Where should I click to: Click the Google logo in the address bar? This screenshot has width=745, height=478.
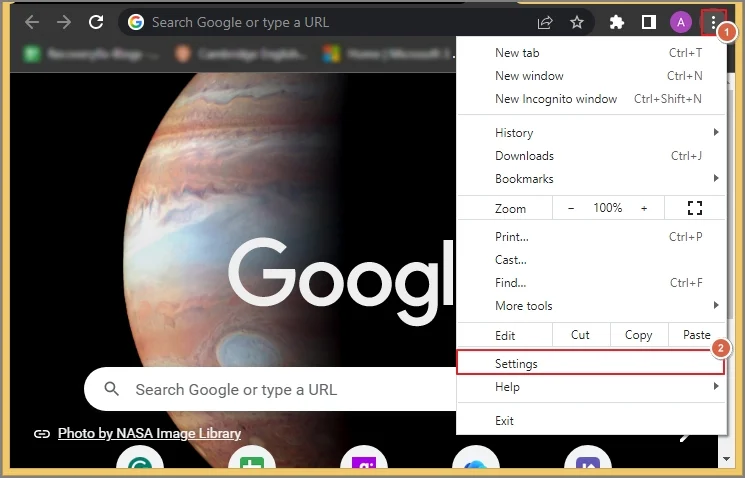[x=136, y=22]
